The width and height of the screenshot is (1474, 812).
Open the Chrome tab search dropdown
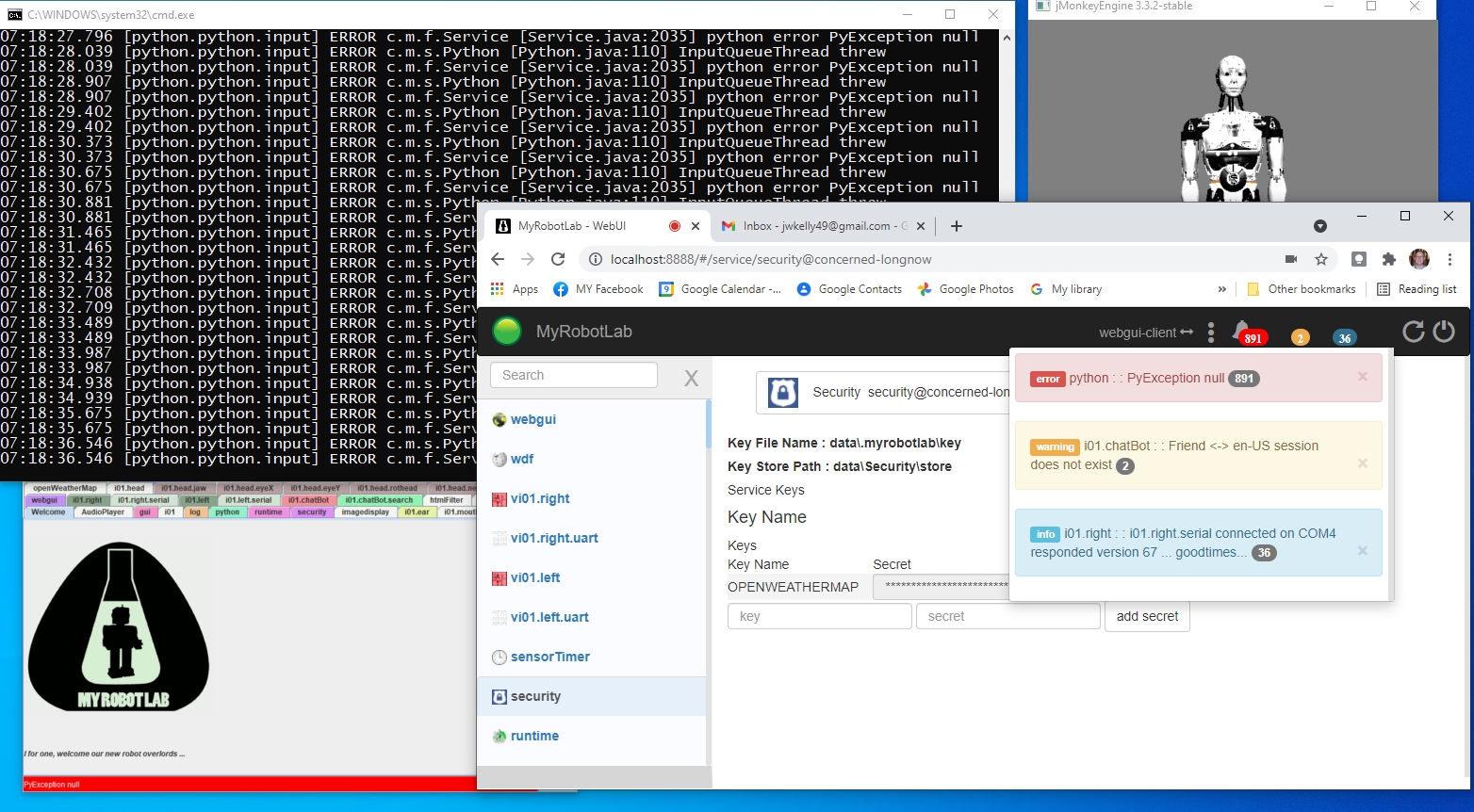click(1319, 226)
